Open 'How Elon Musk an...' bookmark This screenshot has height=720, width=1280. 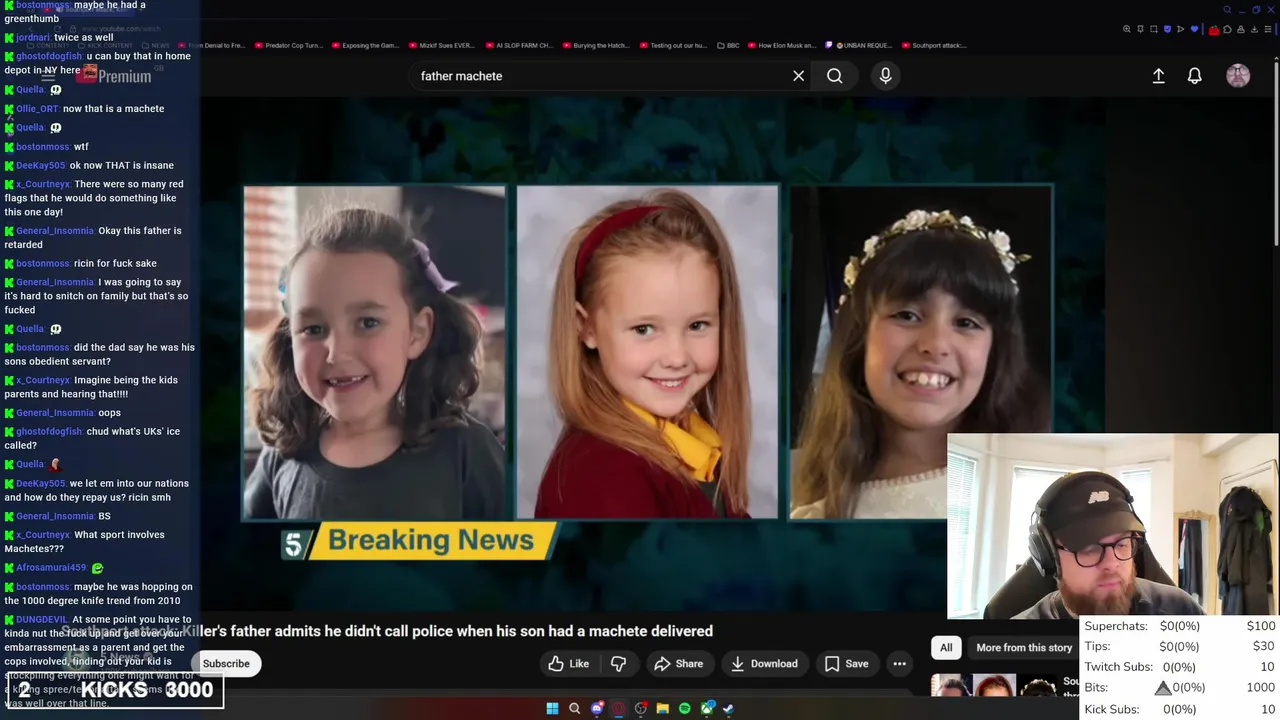coord(783,45)
